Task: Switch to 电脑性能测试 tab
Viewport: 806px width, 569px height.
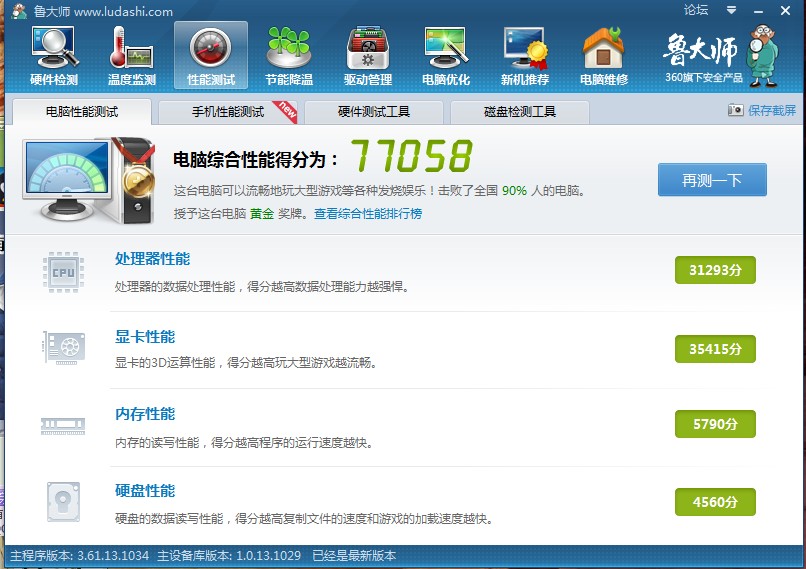Action: (x=82, y=112)
